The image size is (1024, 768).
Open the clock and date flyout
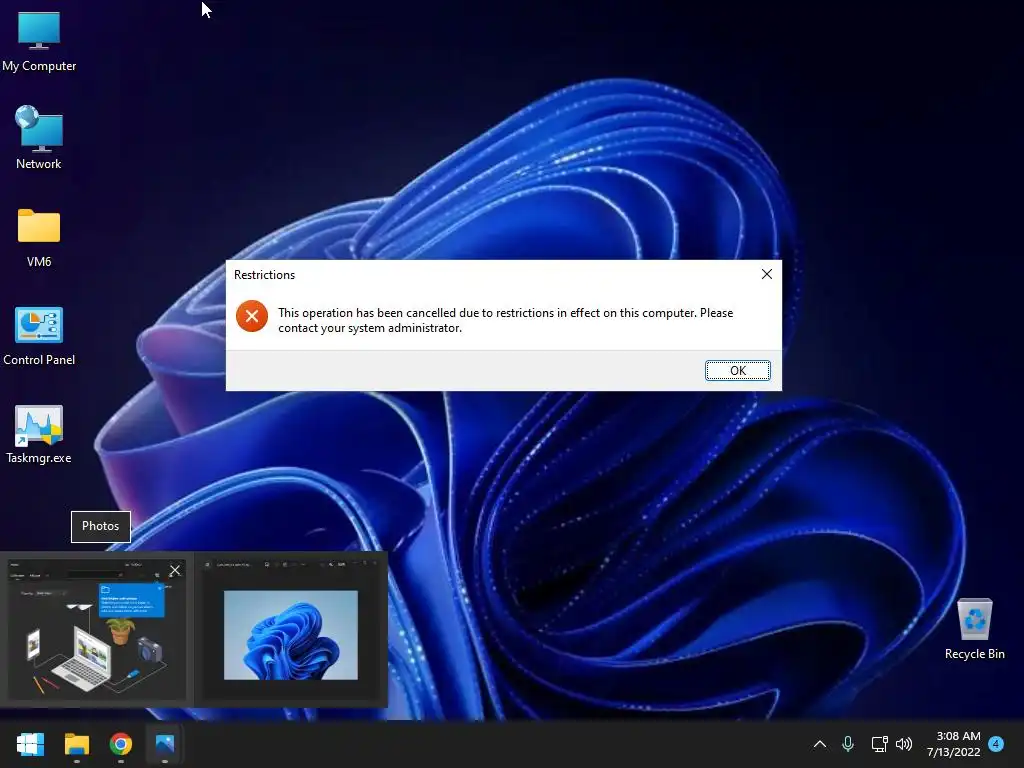coord(954,744)
